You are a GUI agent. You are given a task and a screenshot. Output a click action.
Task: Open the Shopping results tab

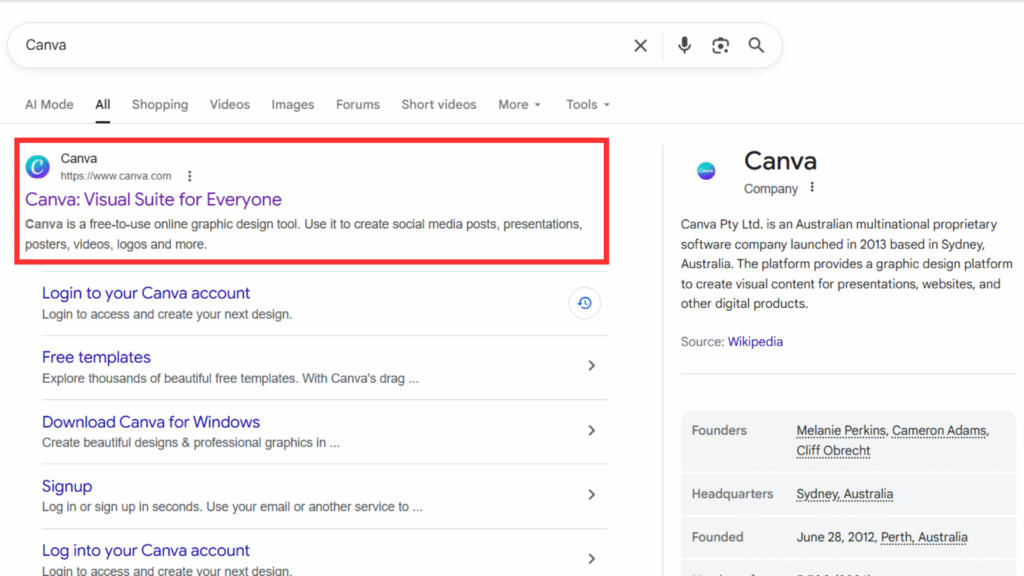pyautogui.click(x=159, y=105)
